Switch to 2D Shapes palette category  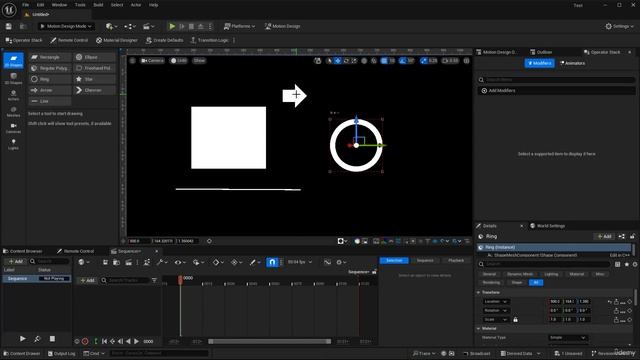tap(13, 61)
